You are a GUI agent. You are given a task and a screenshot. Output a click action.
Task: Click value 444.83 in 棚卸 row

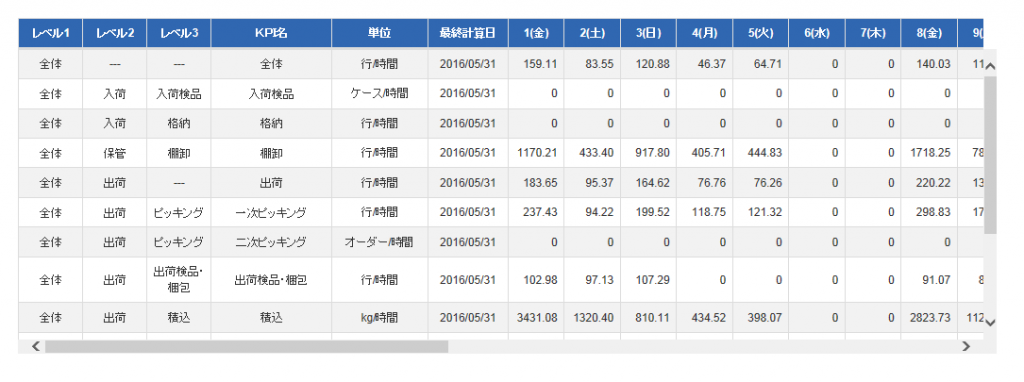(766, 153)
